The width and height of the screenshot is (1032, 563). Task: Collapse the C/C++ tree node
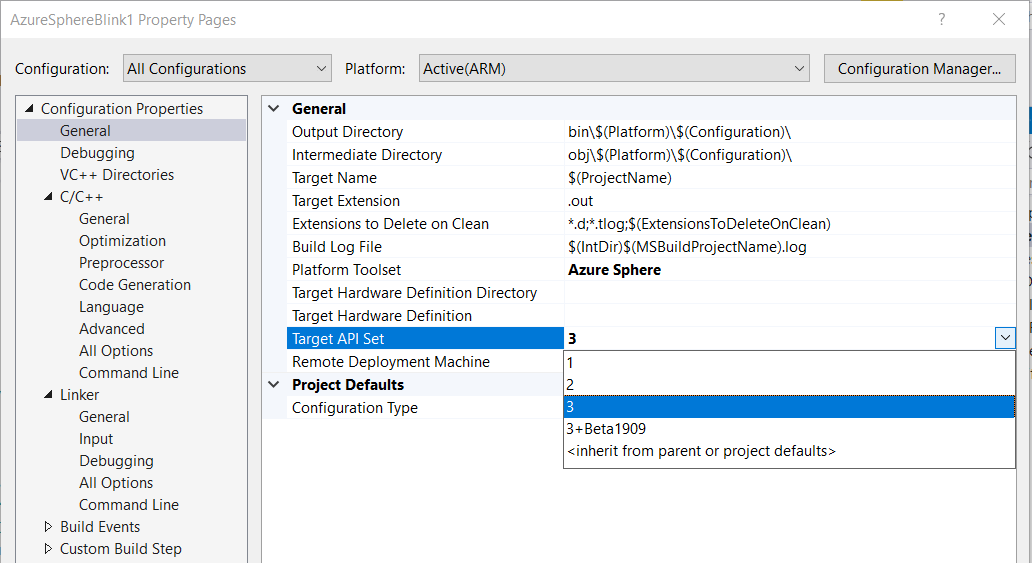(x=48, y=197)
